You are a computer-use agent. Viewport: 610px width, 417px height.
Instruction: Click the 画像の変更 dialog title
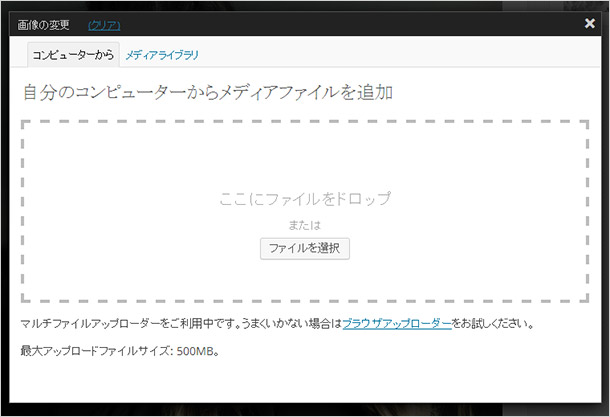(x=44, y=25)
